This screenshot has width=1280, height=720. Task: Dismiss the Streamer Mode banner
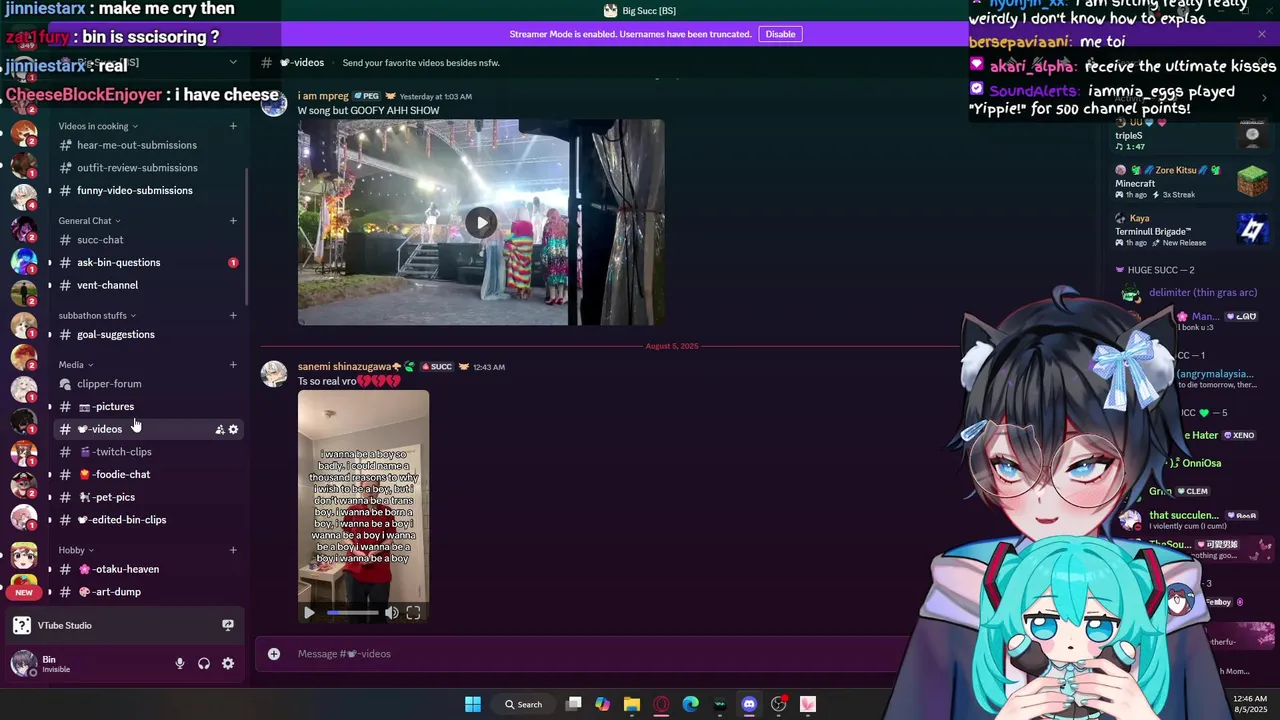pyautogui.click(x=1262, y=34)
